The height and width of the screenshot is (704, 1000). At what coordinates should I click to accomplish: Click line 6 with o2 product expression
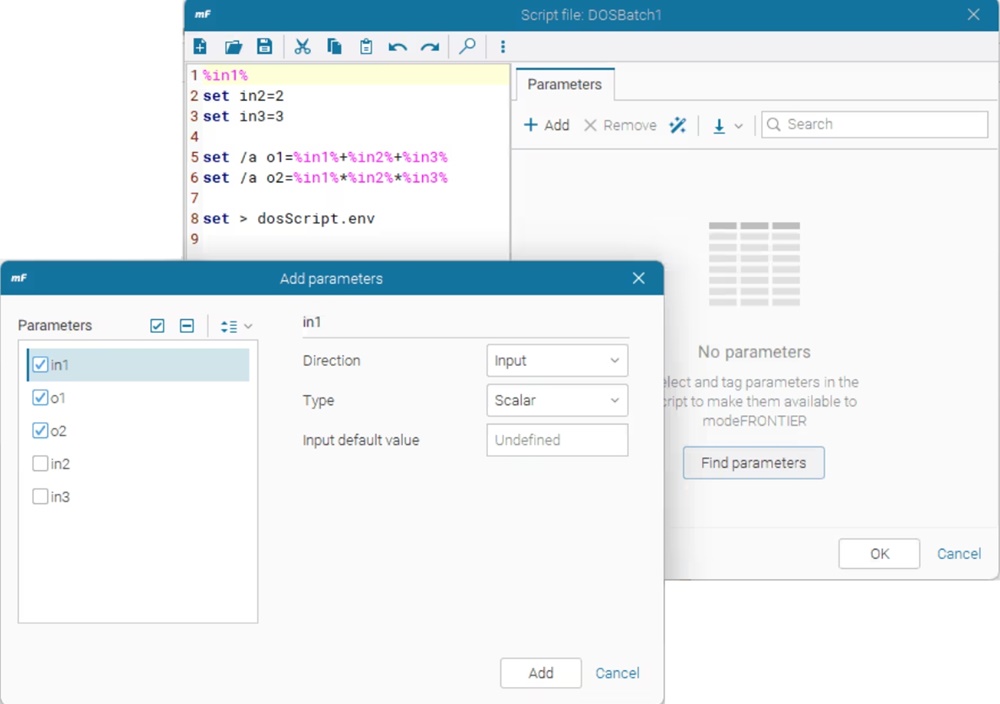tap(325, 177)
